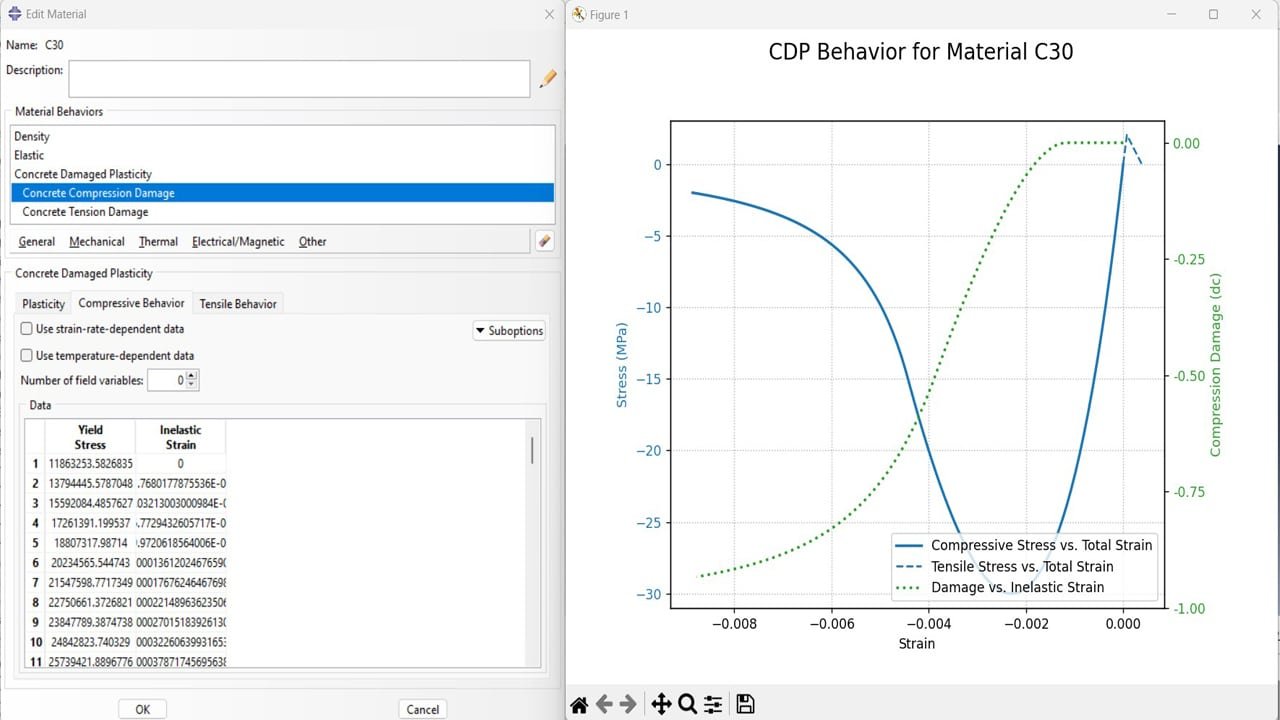
Task: Switch to the Tensile Behavior tab
Action: [x=238, y=304]
